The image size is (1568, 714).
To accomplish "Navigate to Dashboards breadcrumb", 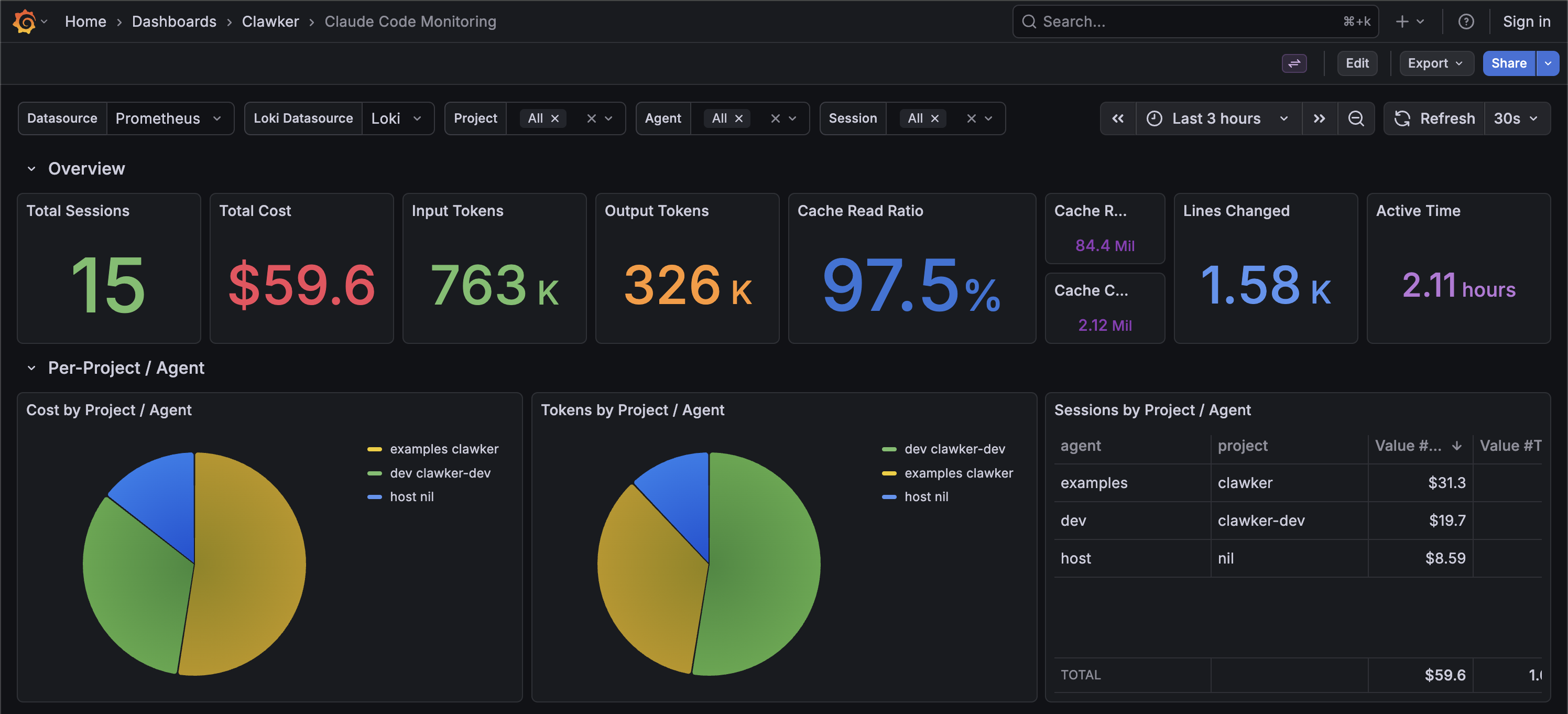I will coord(174,21).
